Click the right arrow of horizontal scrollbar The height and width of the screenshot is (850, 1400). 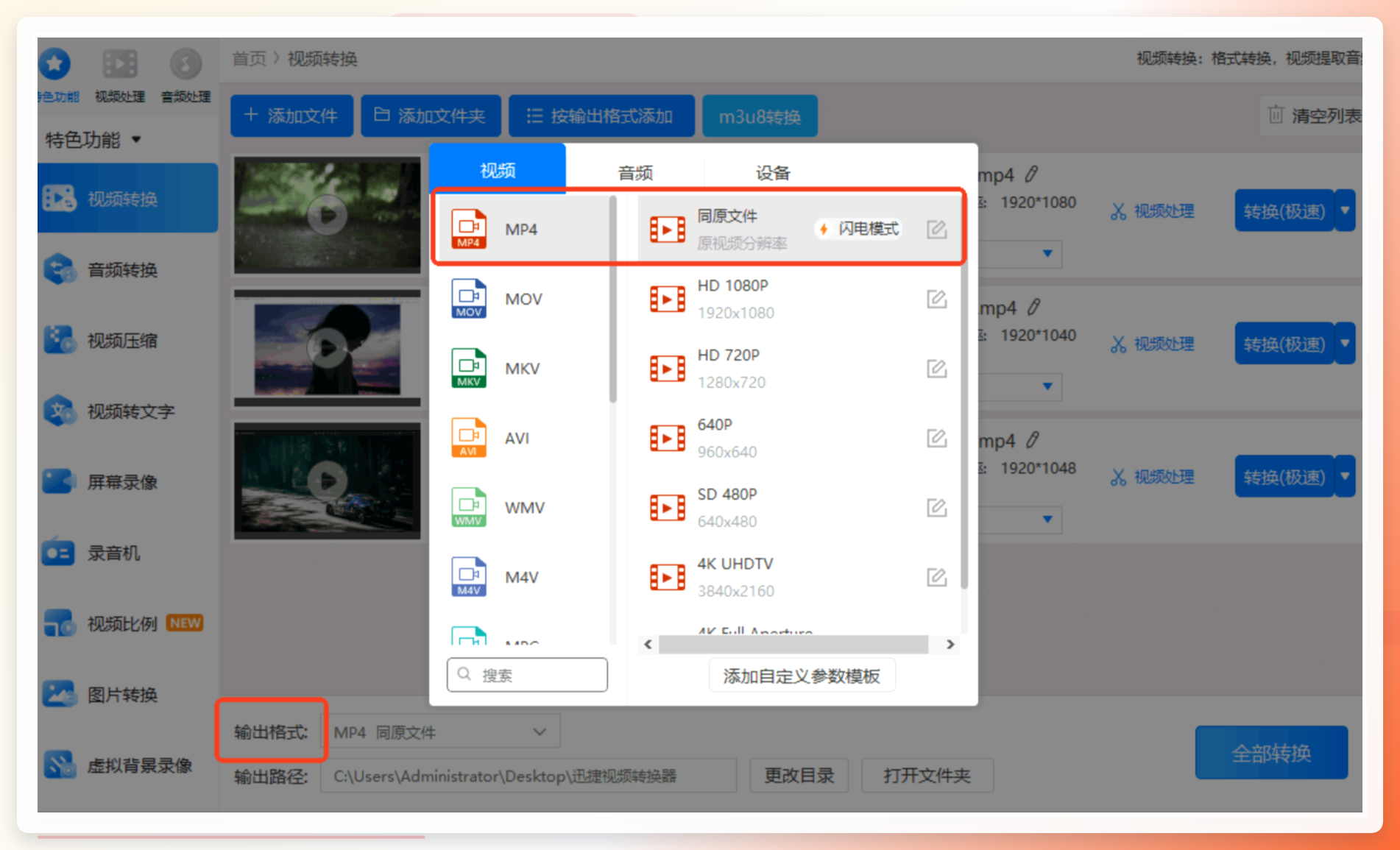pyautogui.click(x=950, y=645)
